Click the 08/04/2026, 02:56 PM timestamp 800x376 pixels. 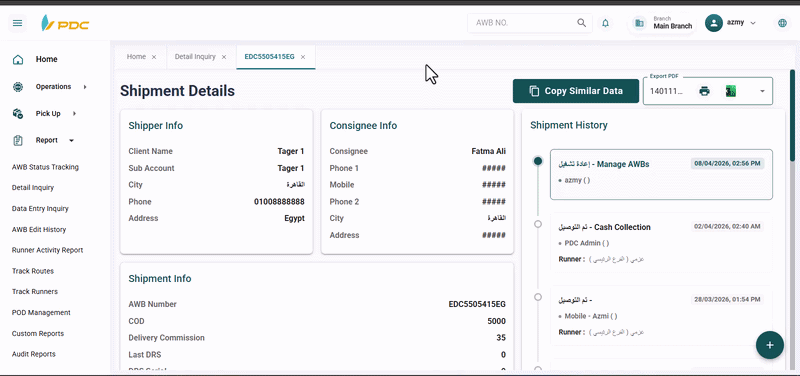[x=727, y=164]
